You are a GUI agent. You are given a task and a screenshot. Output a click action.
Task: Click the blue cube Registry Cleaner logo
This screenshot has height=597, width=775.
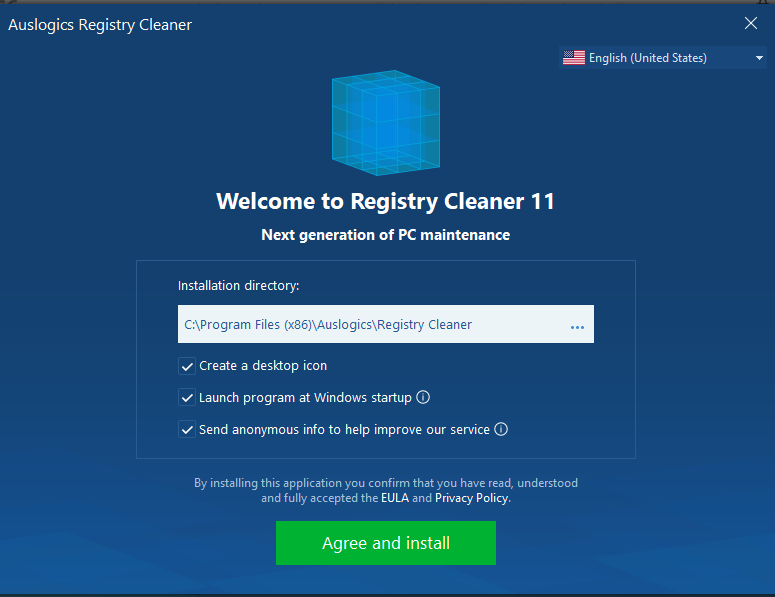[386, 123]
